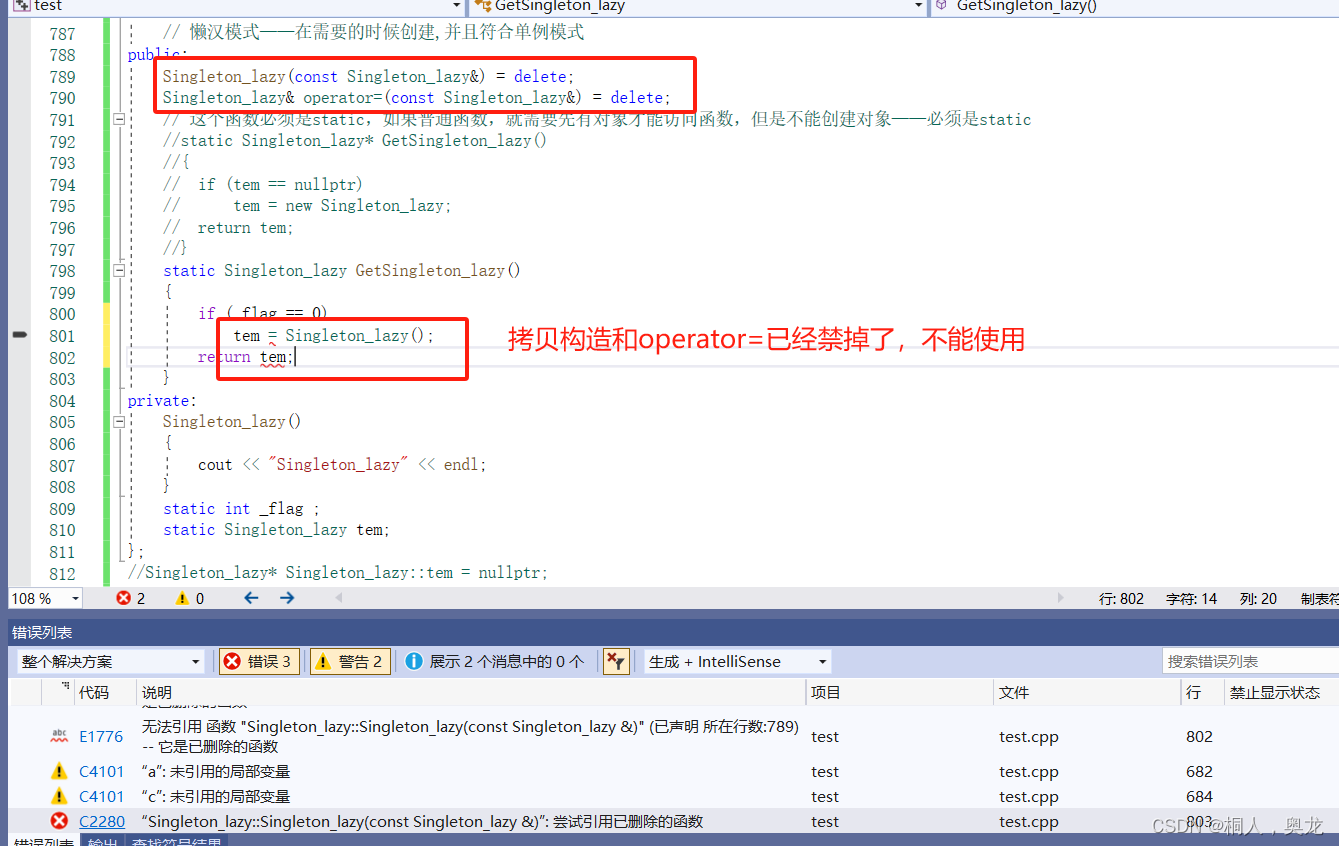Open the member dropdown showing GetSingleton_lazy()
1339x846 pixels.
pyautogui.click(x=1135, y=6)
